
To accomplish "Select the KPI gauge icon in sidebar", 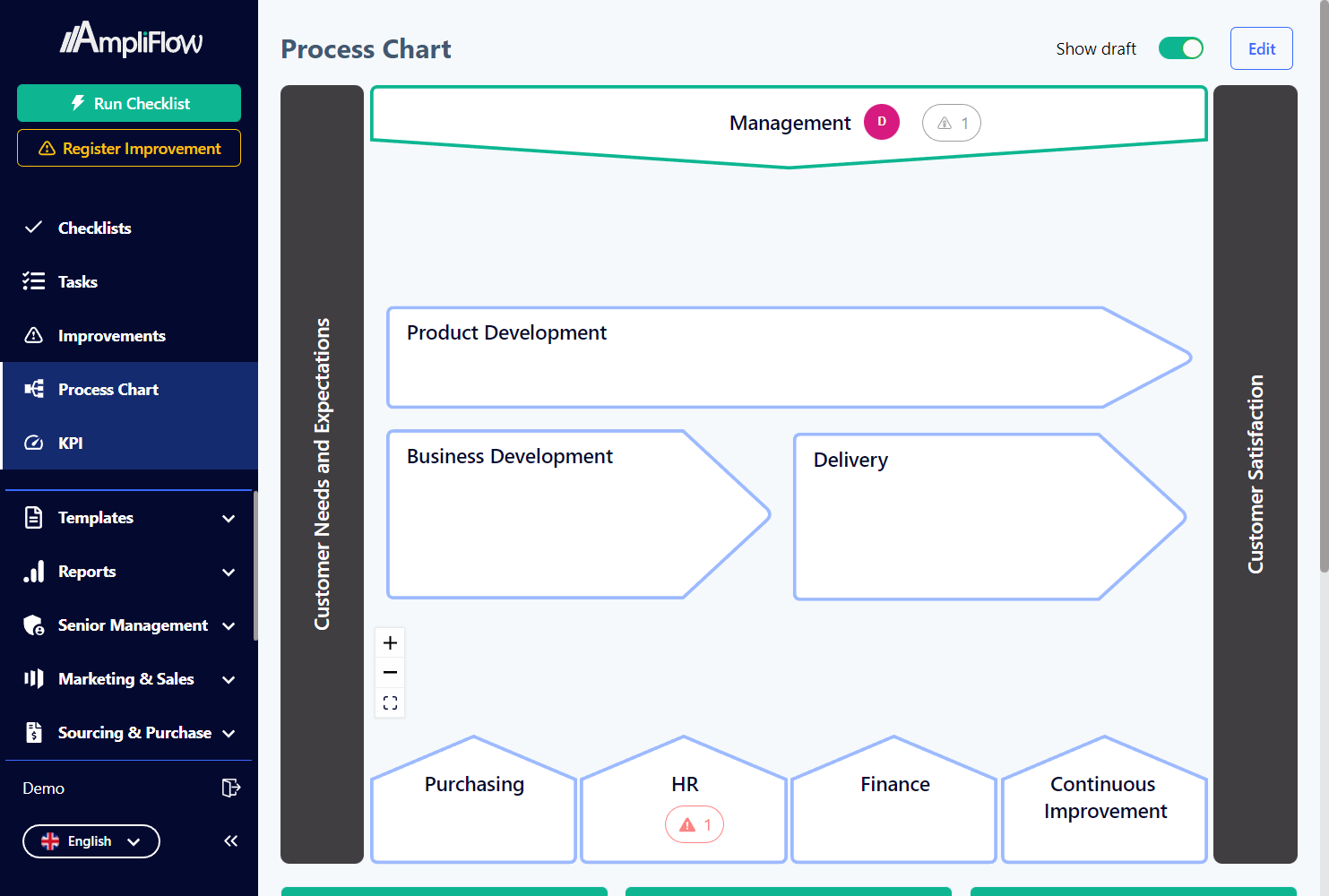I will coord(33,443).
